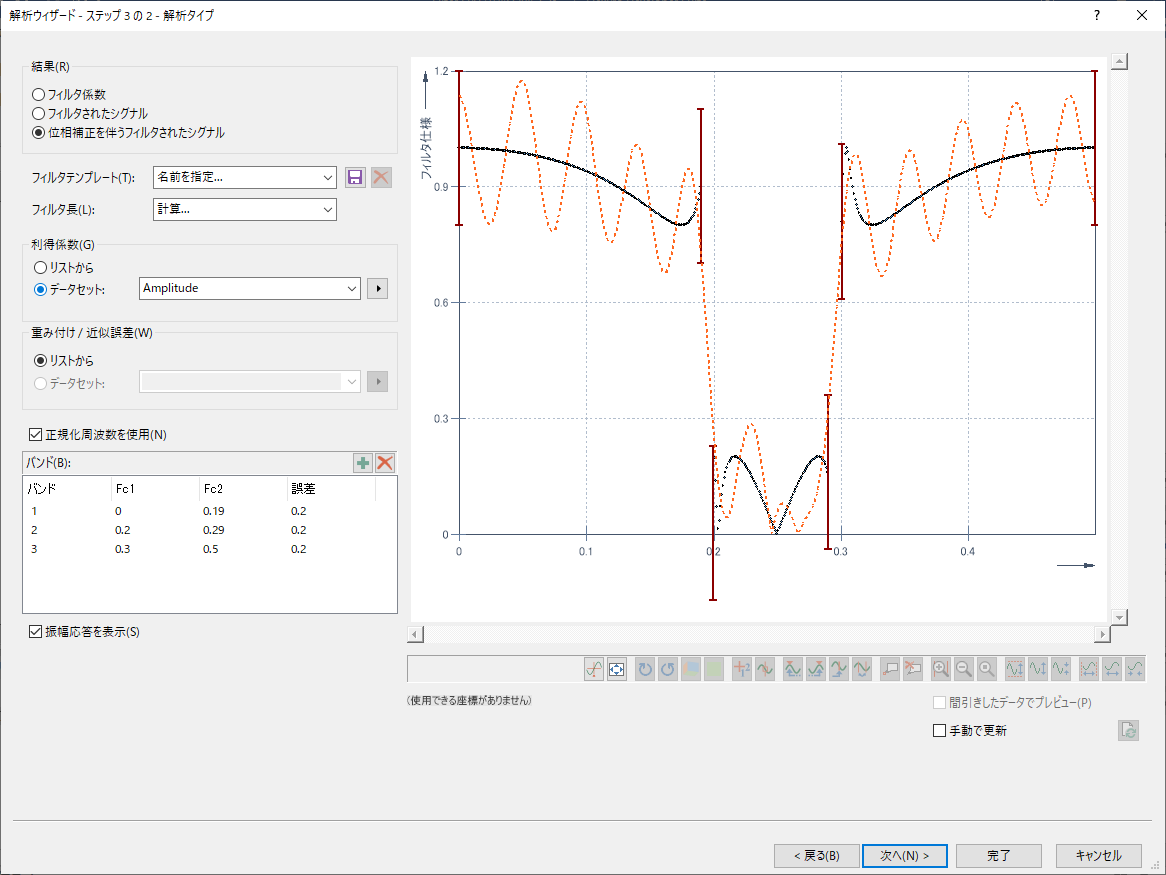Click the vertical shrink wave icon
Viewport: 1166px width, 875px height.
[x=1060, y=669]
